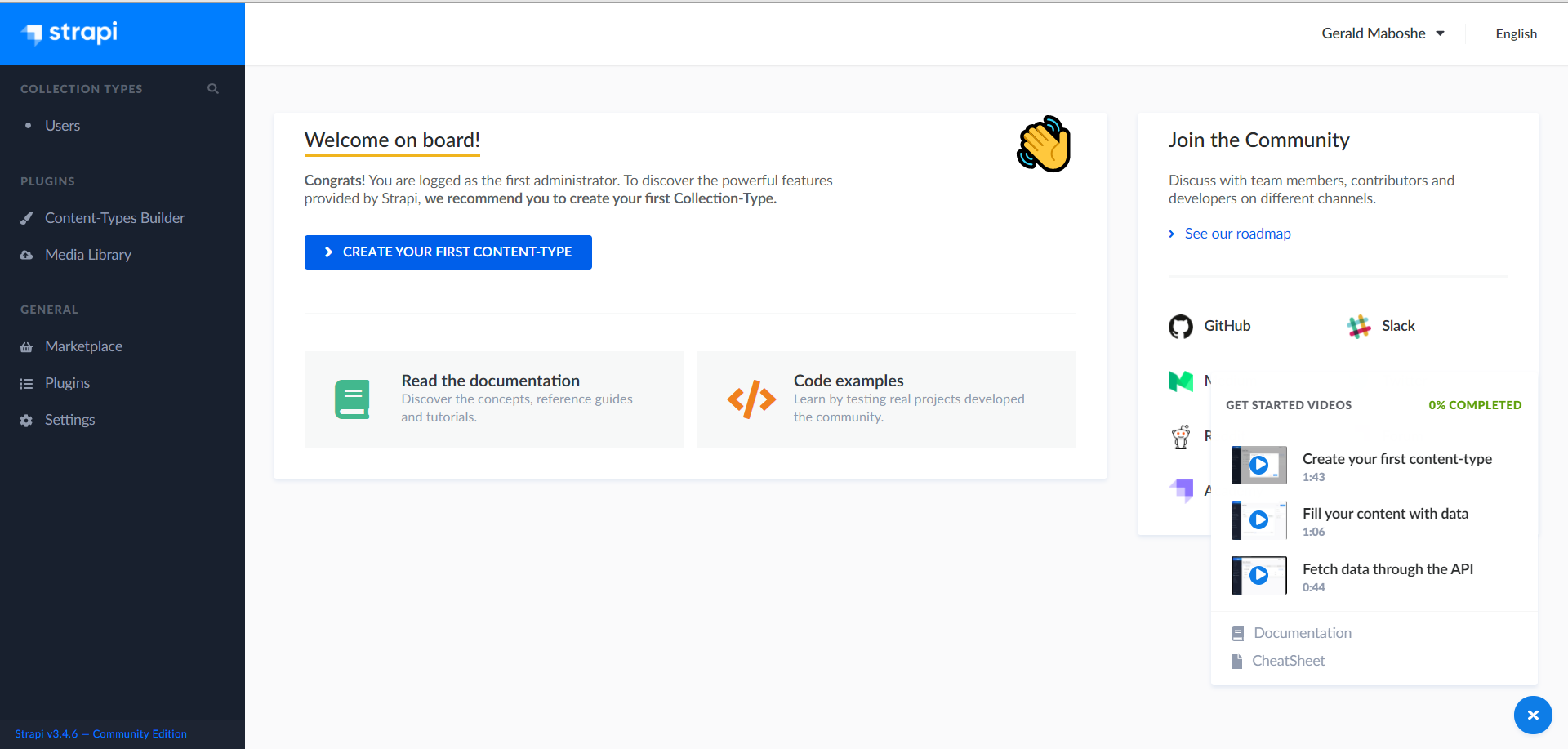Click the Reddit alien icon
Screen dimensions: 1568x749
[x=1181, y=437]
